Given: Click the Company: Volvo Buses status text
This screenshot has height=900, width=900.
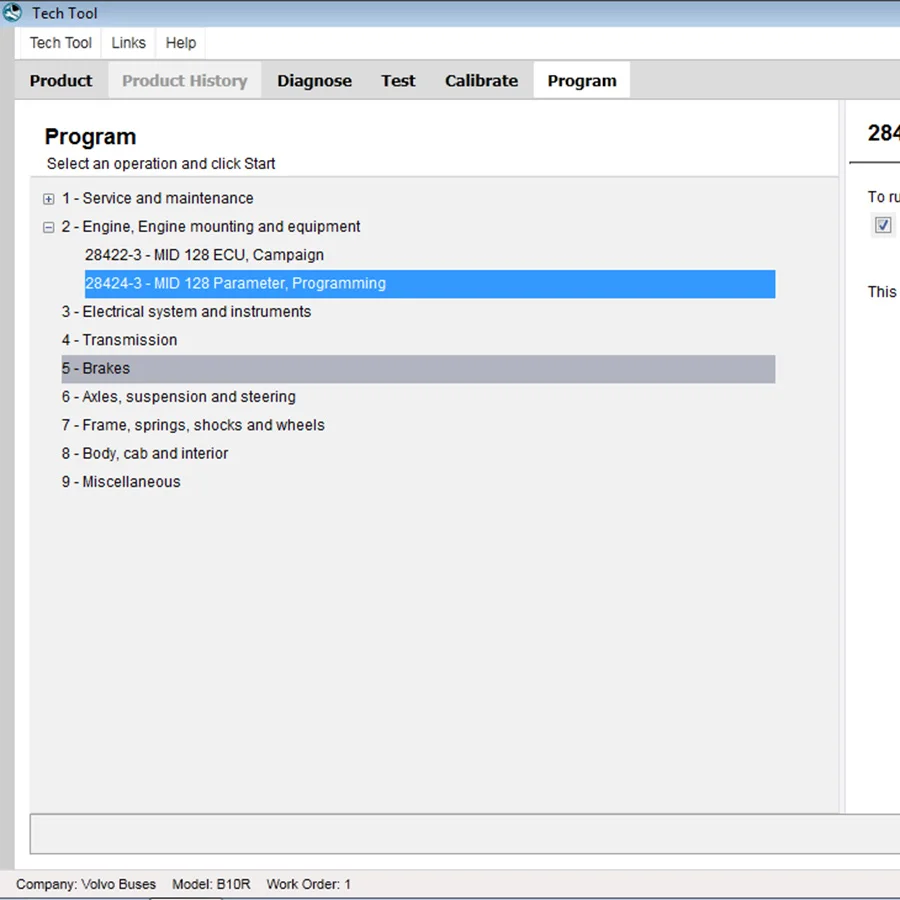Looking at the screenshot, I should [86, 884].
